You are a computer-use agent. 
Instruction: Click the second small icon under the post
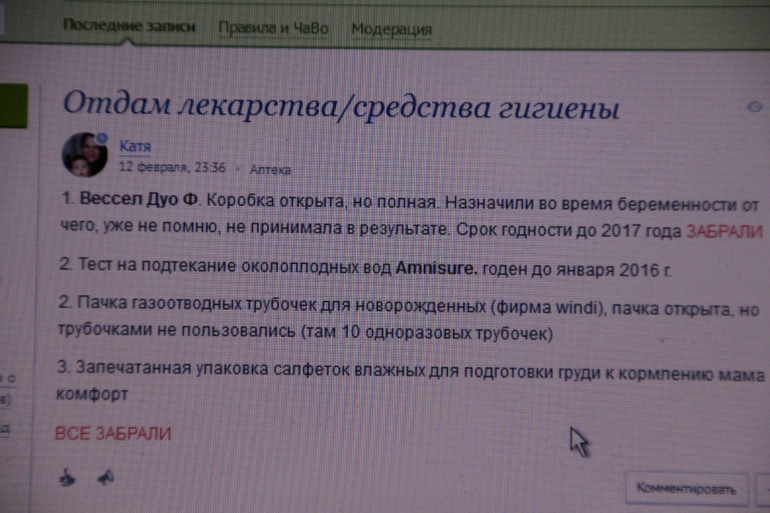click(x=104, y=478)
